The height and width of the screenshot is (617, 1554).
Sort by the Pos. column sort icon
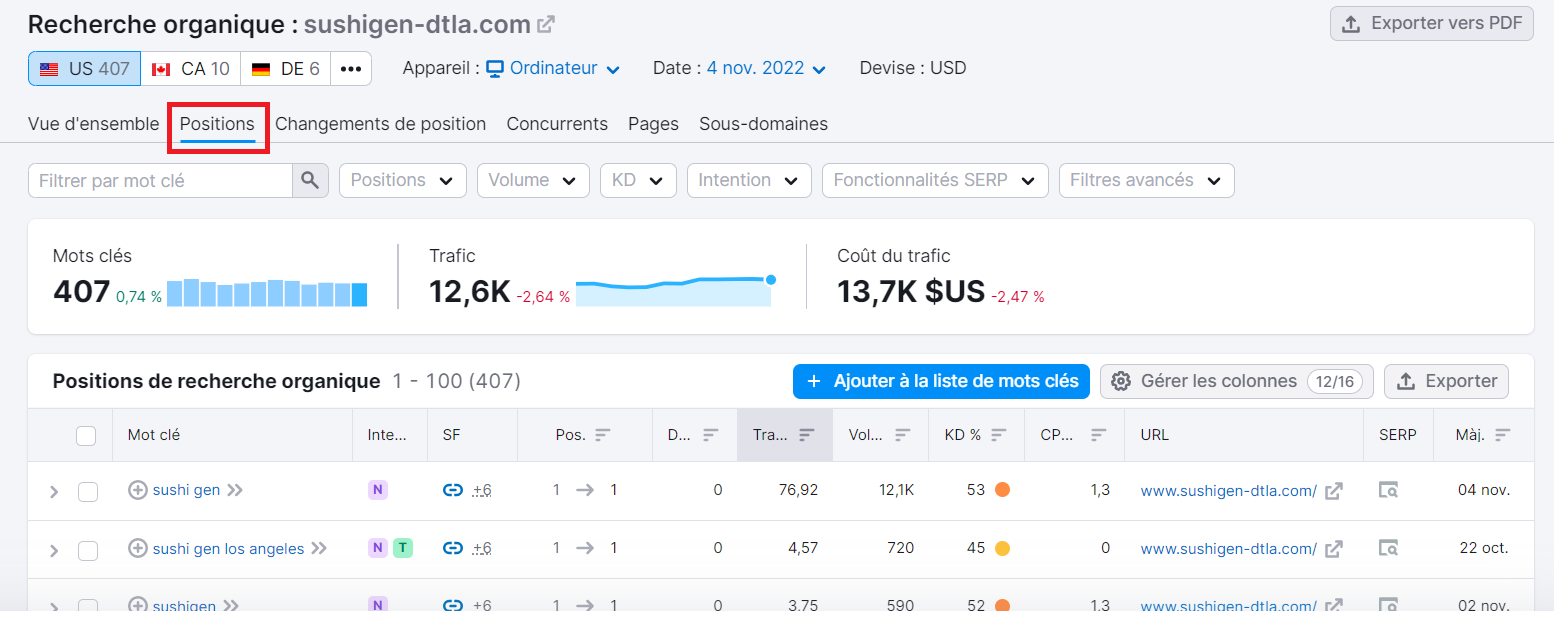[x=602, y=435]
